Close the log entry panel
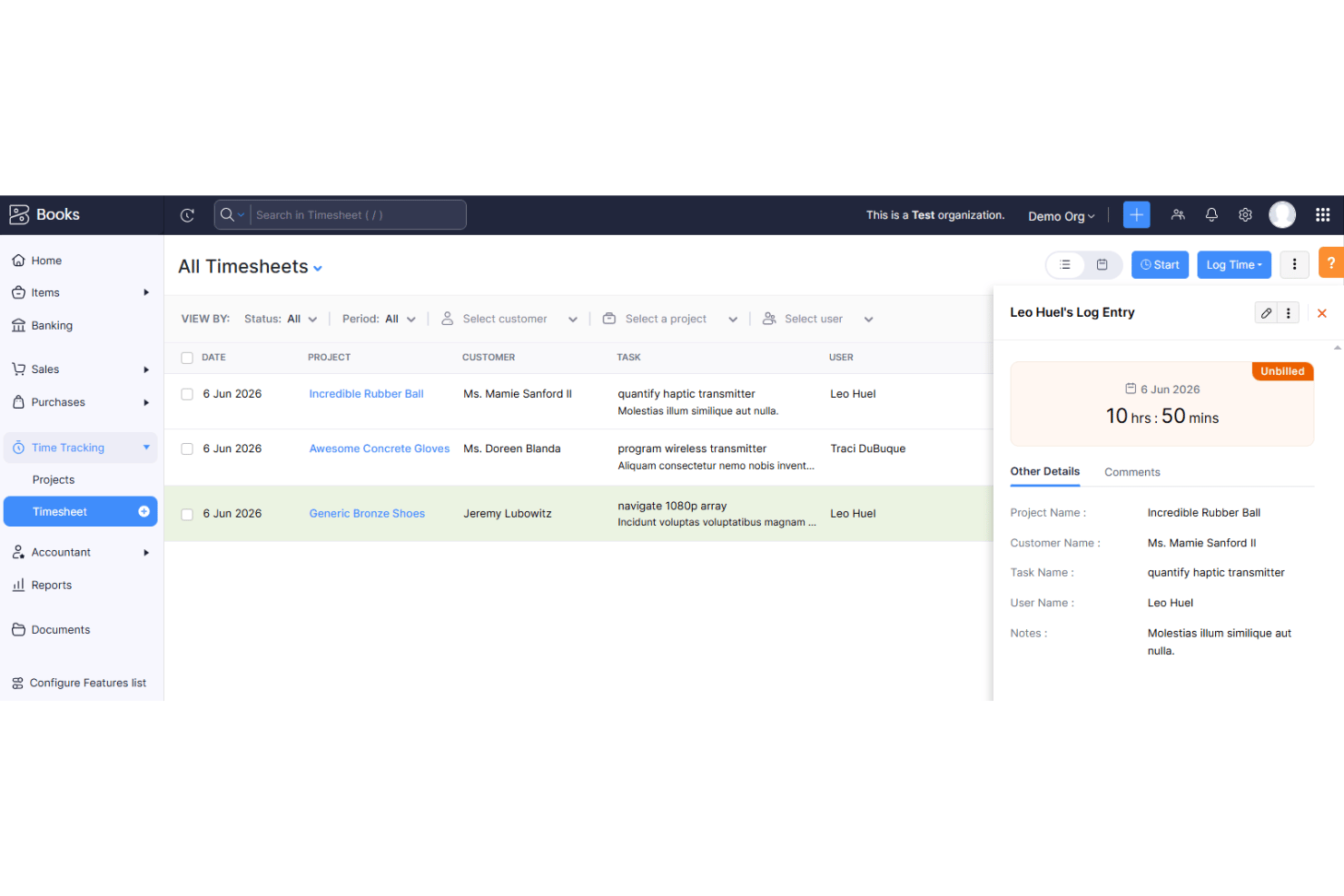This screenshot has width=1344, height=896. point(1322,313)
